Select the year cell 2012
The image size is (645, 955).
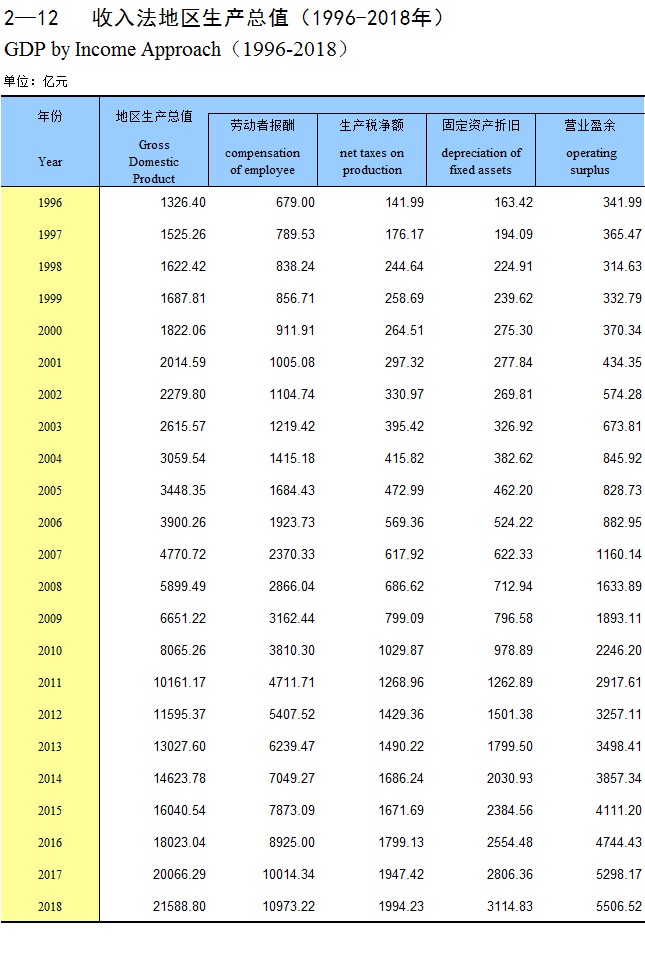pyautogui.click(x=50, y=714)
